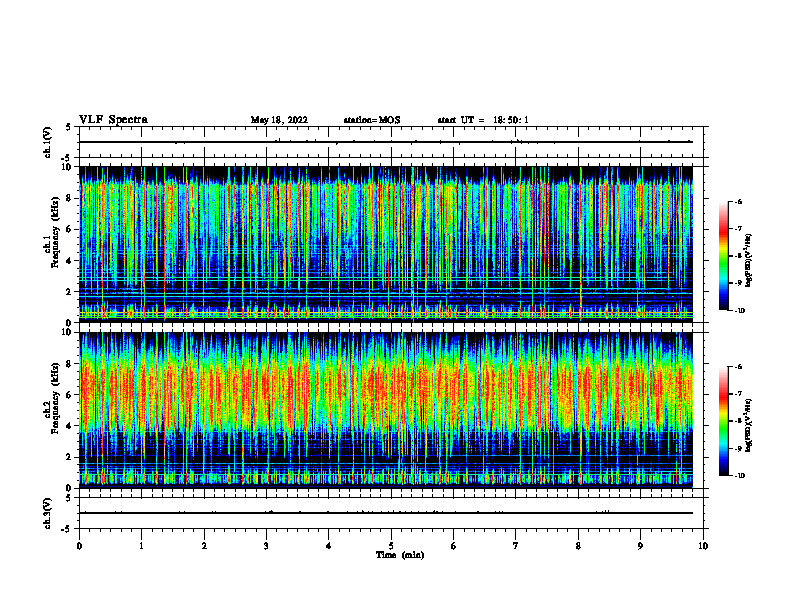The image size is (792, 612).
Task: Click the ch.1 colorbar log(PSD) unit label
Action: click(x=749, y=261)
